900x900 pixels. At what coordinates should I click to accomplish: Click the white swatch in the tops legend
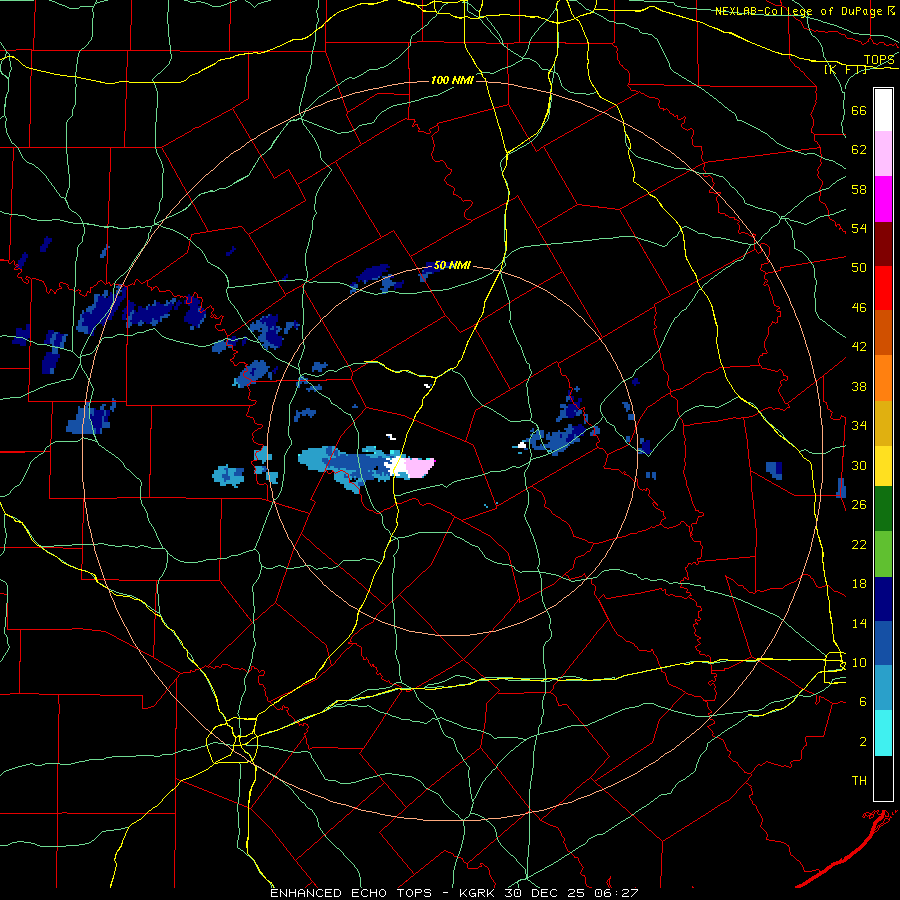[883, 110]
